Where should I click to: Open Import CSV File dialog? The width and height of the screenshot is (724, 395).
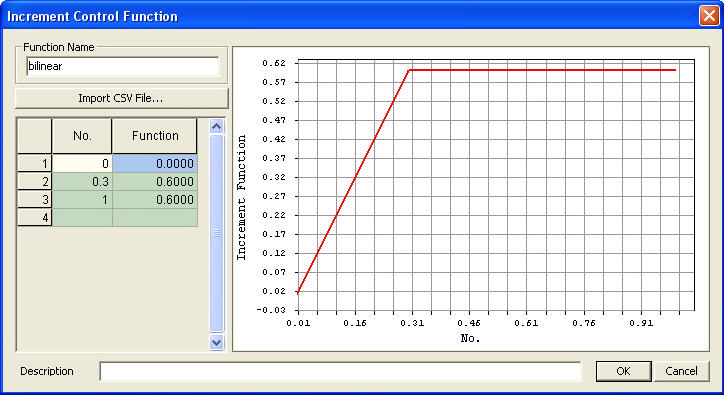(x=121, y=98)
